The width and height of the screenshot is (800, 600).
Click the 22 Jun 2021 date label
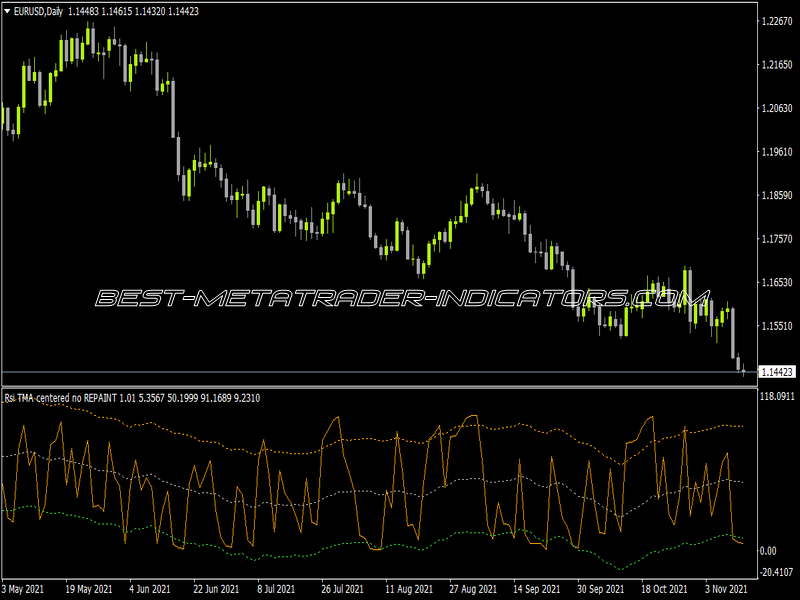point(216,589)
